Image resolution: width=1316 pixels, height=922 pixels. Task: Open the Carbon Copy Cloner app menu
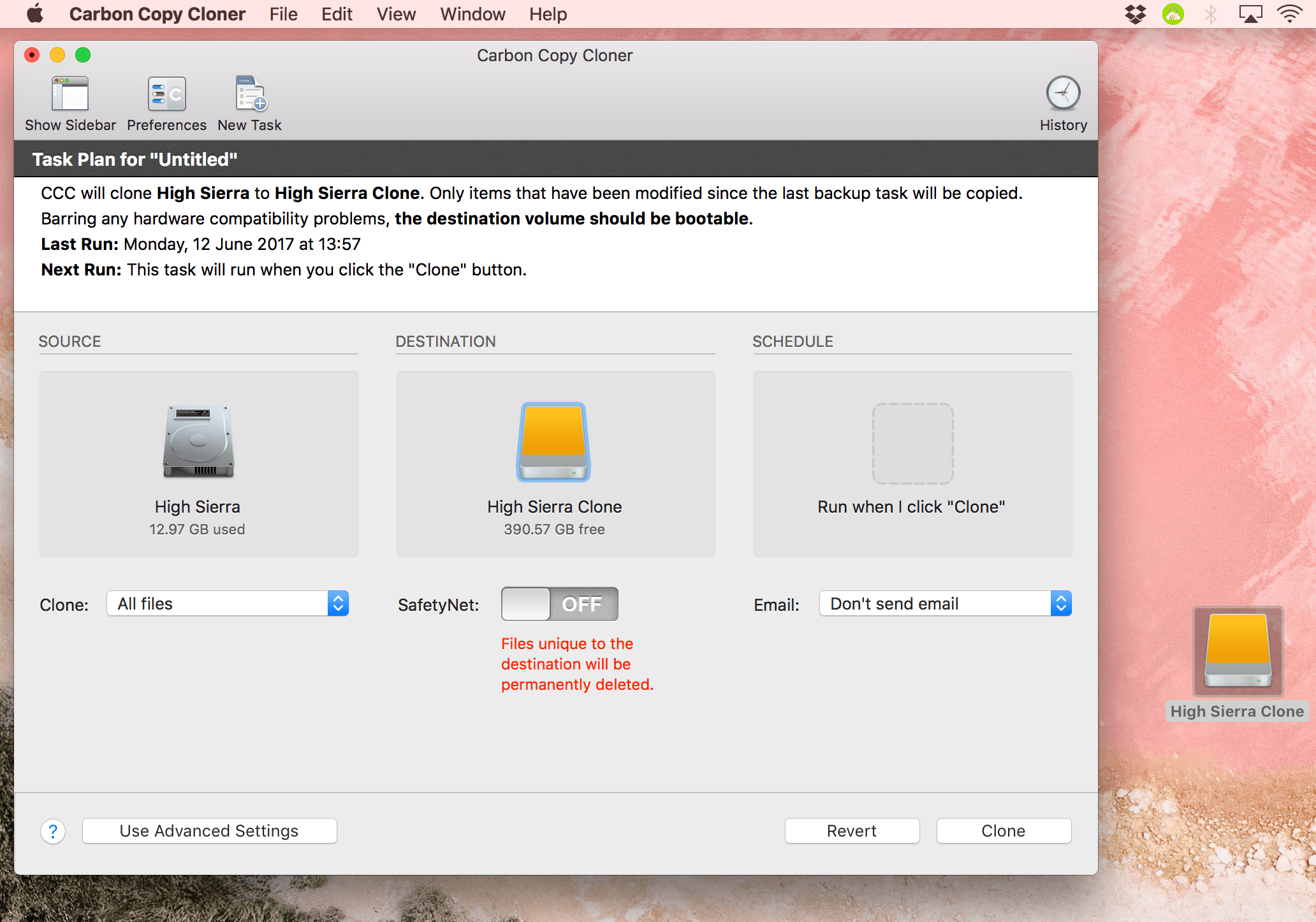pyautogui.click(x=157, y=14)
